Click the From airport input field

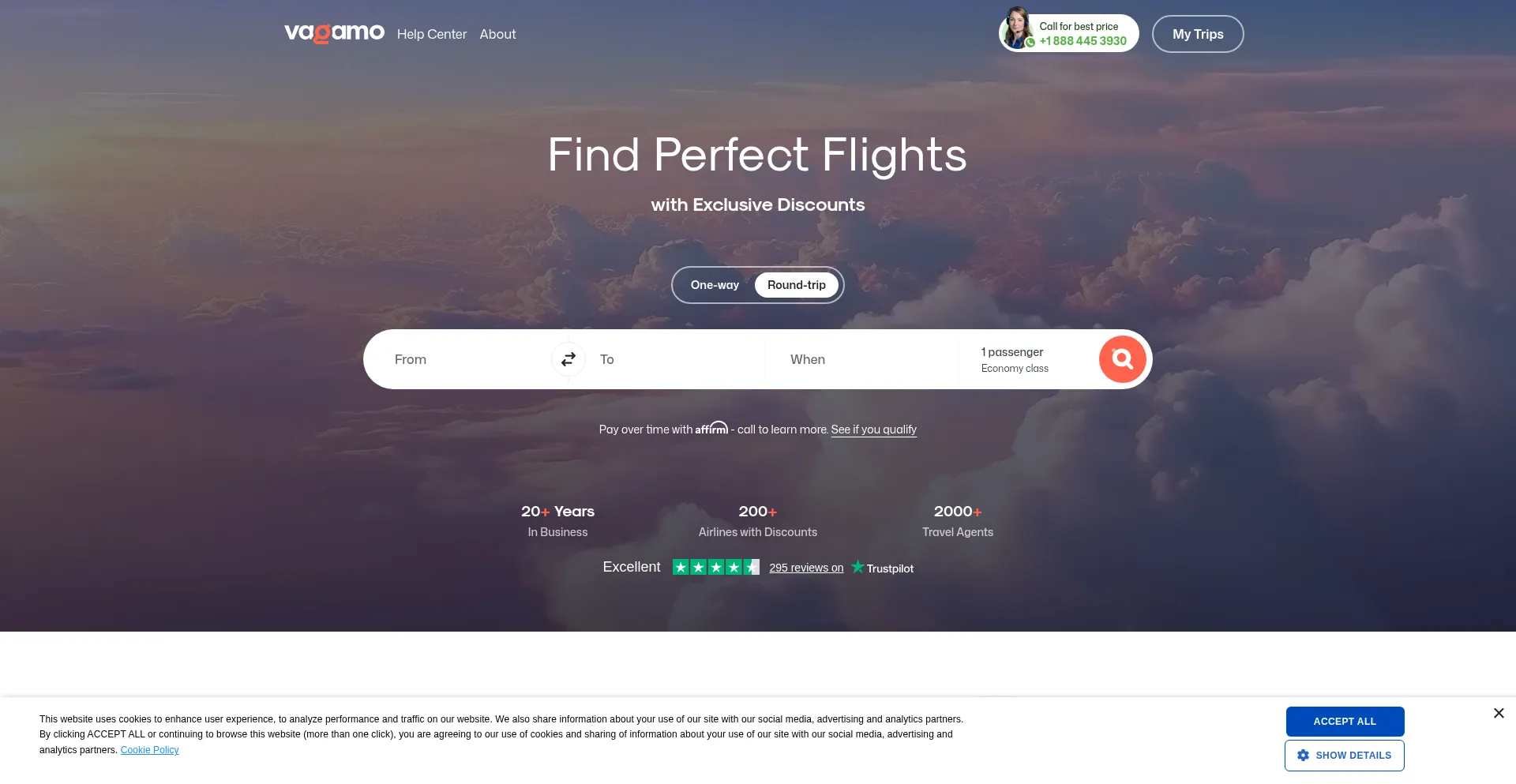pos(466,359)
